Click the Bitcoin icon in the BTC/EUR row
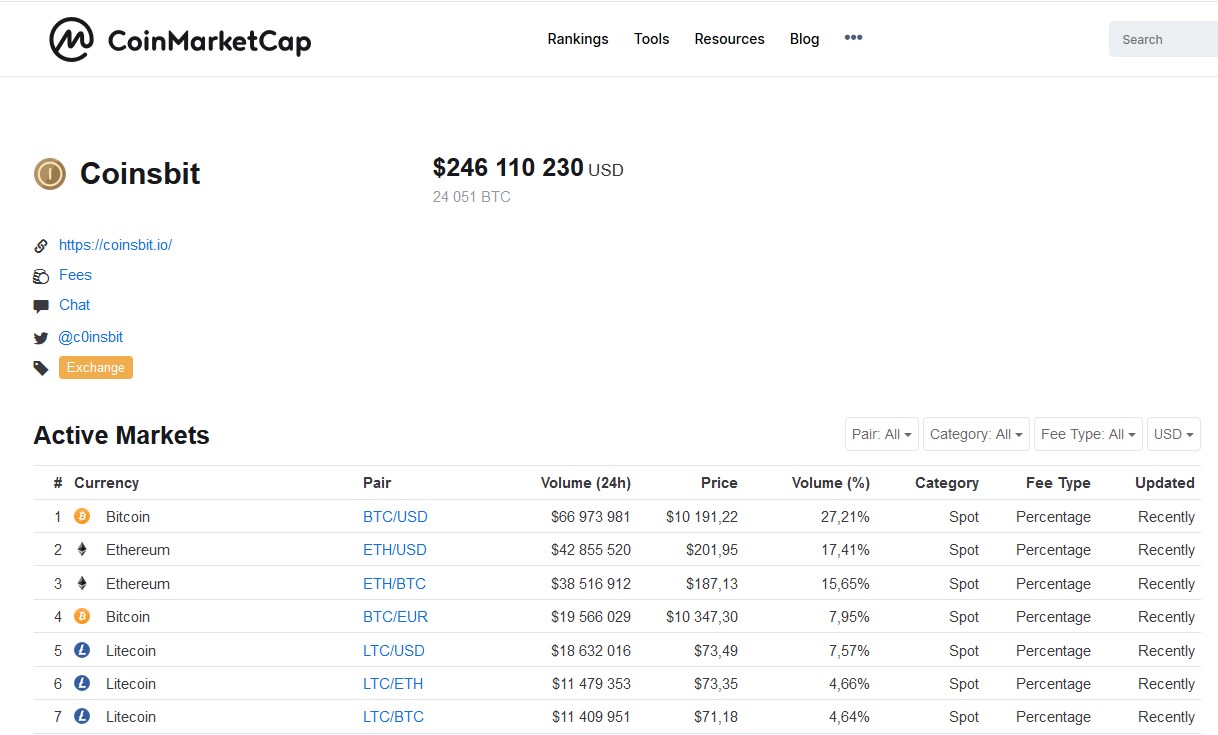The height and width of the screenshot is (735, 1218). pyautogui.click(x=82, y=617)
